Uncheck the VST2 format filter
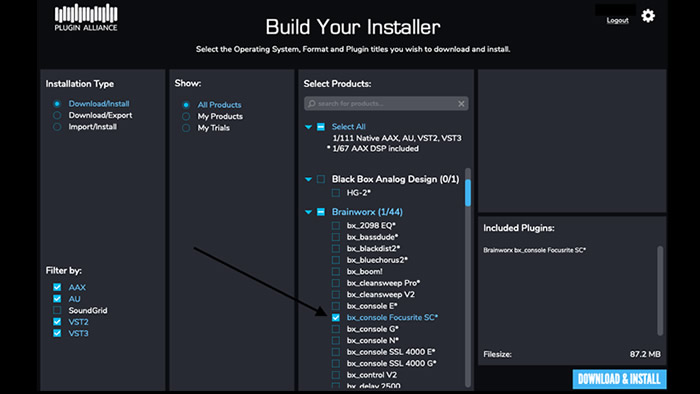The width and height of the screenshot is (700, 394). tap(57, 322)
